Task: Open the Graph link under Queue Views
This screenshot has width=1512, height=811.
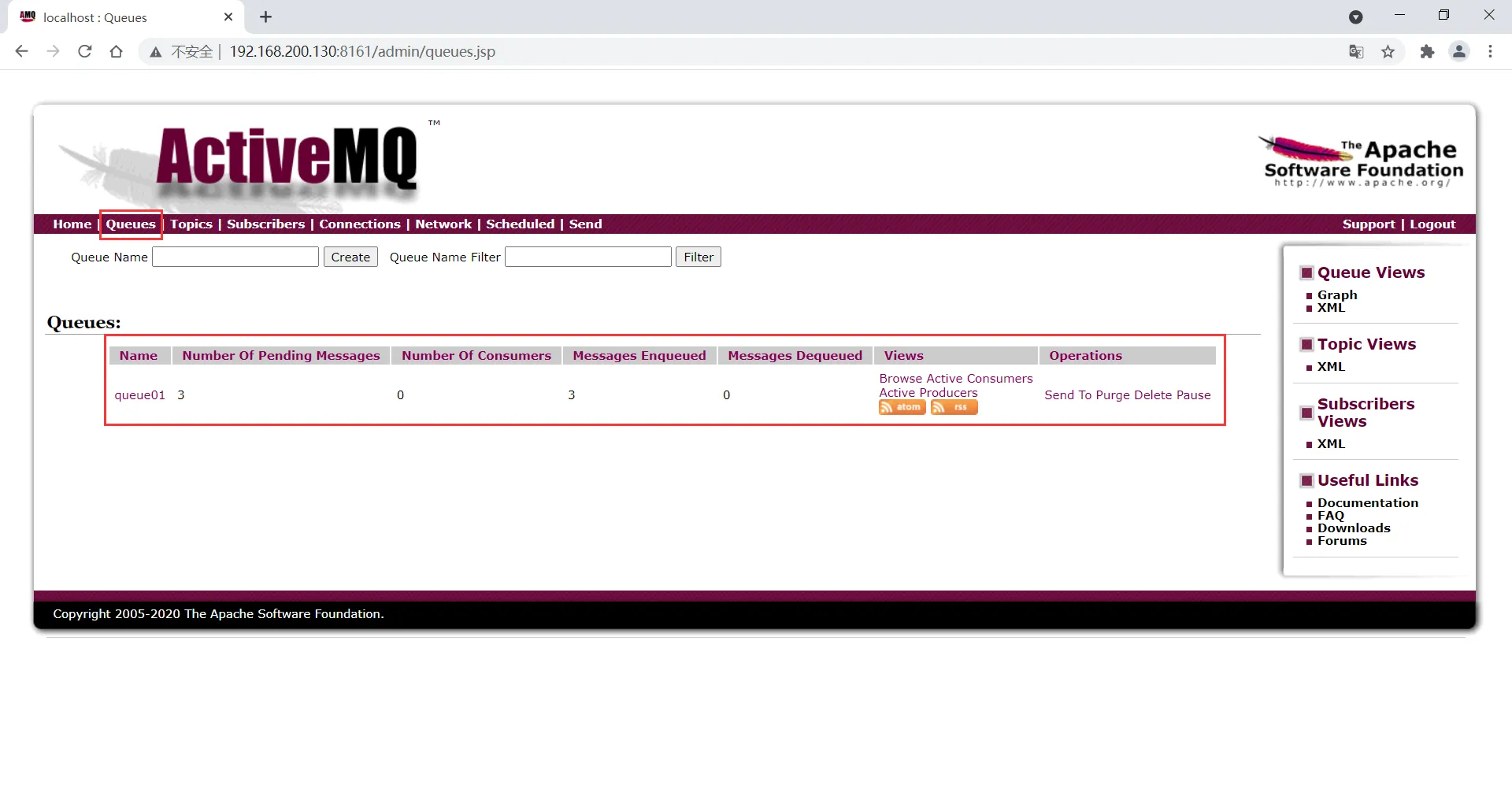Action: click(x=1337, y=294)
